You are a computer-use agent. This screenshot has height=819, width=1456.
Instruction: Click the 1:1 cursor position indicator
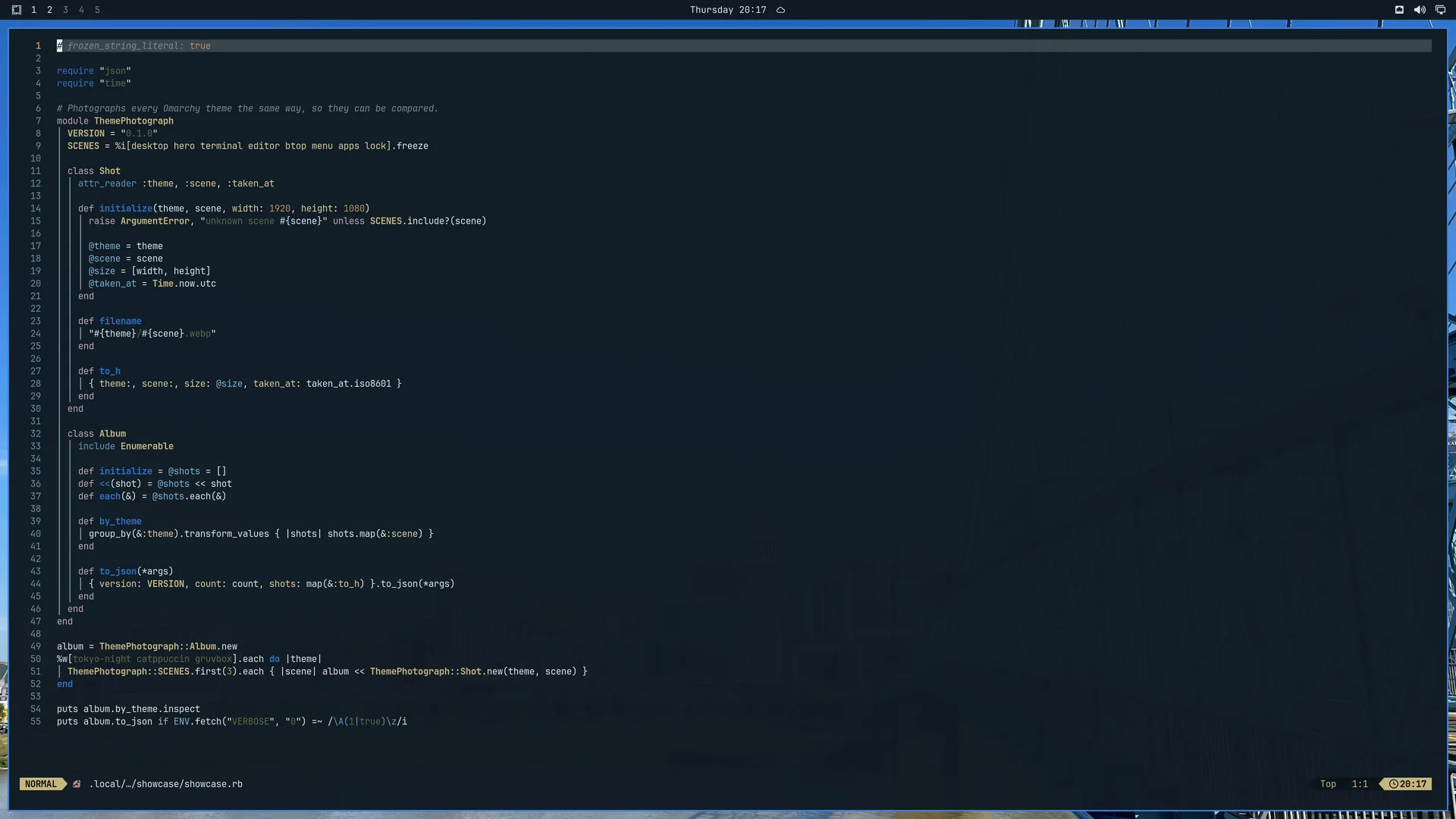tap(1360, 784)
